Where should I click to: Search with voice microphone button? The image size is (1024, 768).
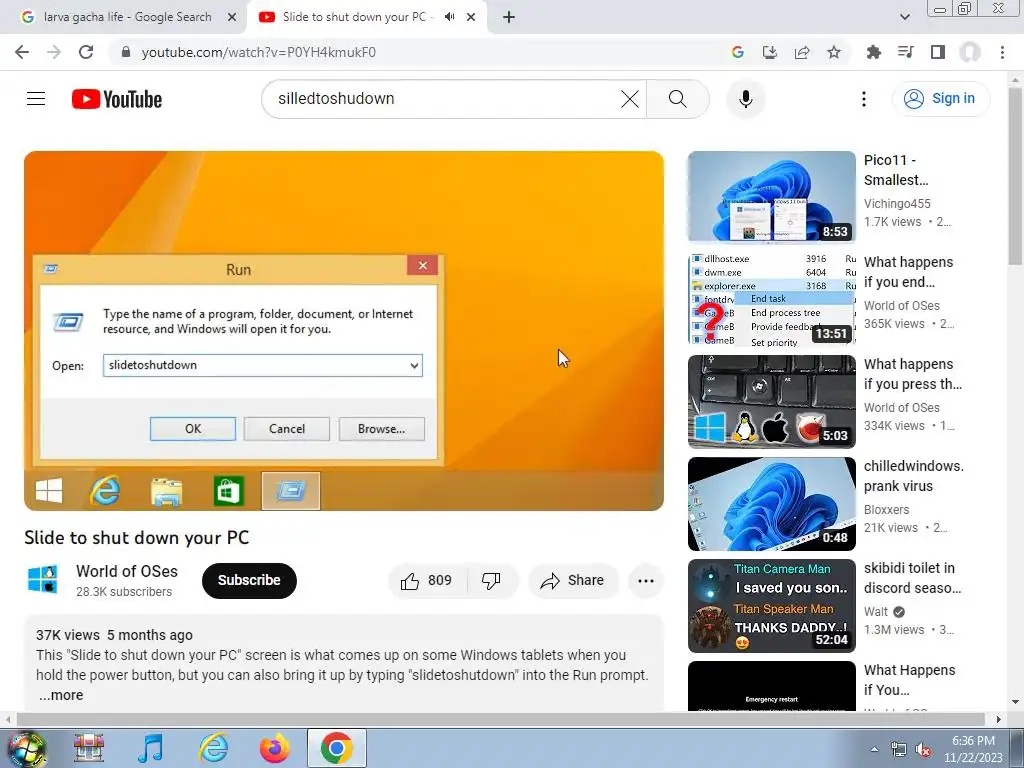(746, 99)
